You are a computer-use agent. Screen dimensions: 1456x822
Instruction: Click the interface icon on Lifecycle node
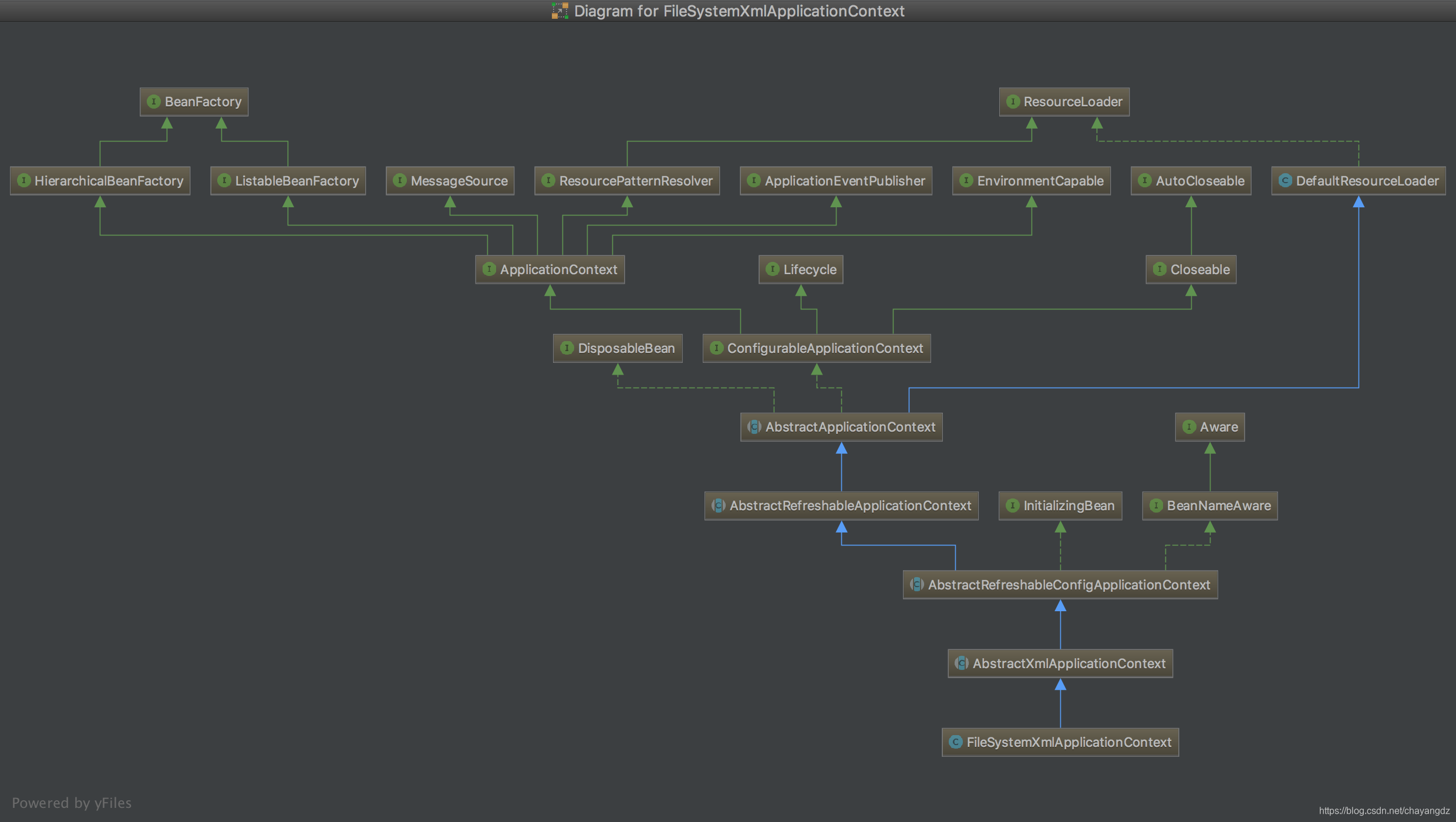pyautogui.click(x=773, y=269)
